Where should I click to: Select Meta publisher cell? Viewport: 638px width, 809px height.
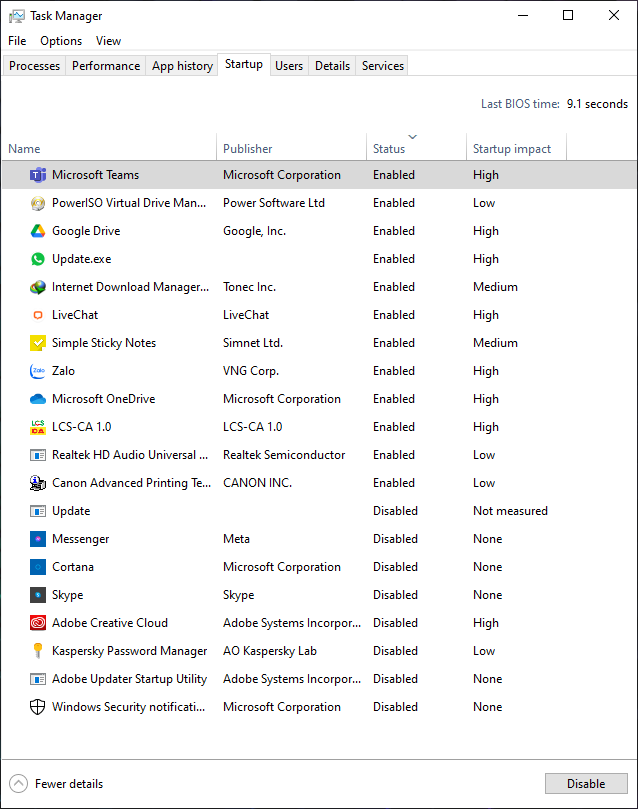point(236,539)
